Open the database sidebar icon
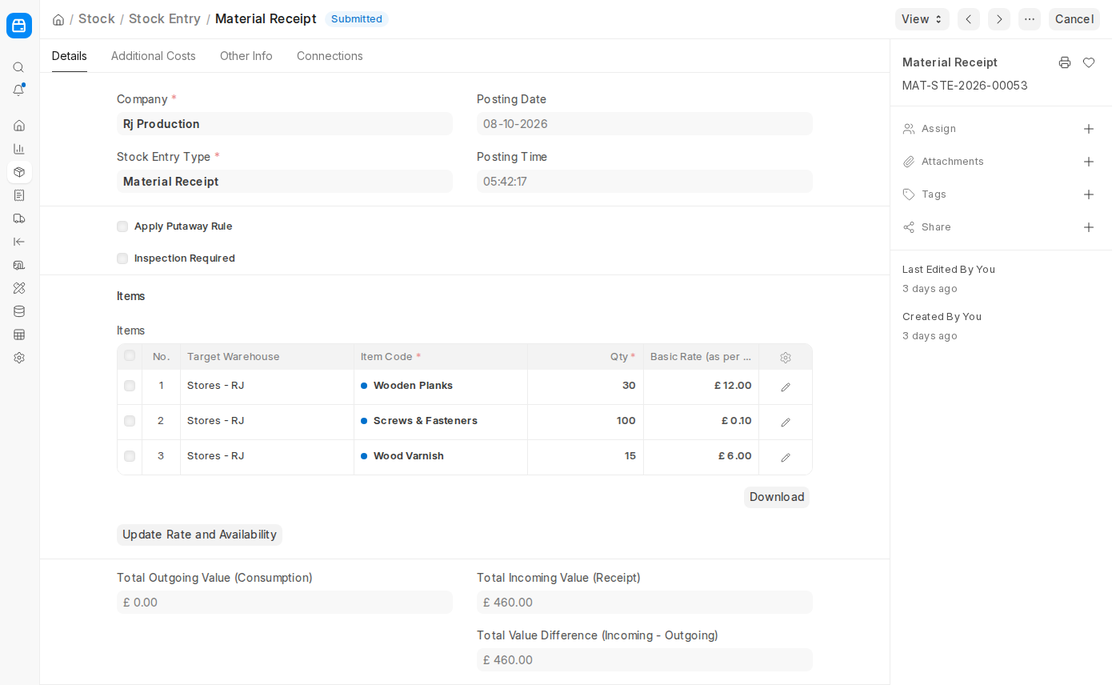The width and height of the screenshot is (1120, 685). tap(19, 311)
